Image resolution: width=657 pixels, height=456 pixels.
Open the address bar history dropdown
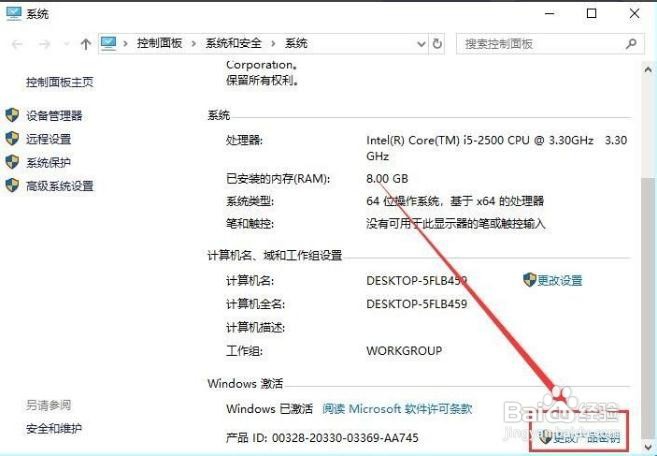pyautogui.click(x=421, y=44)
